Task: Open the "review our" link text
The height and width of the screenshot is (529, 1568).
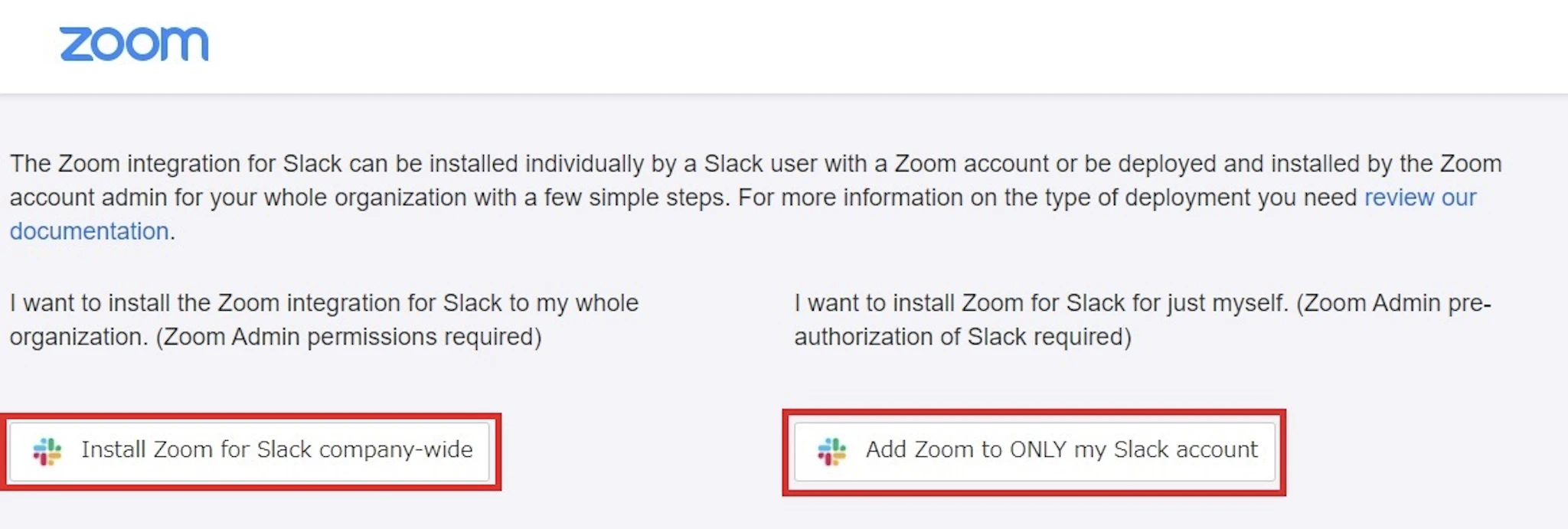Action: 1420,198
